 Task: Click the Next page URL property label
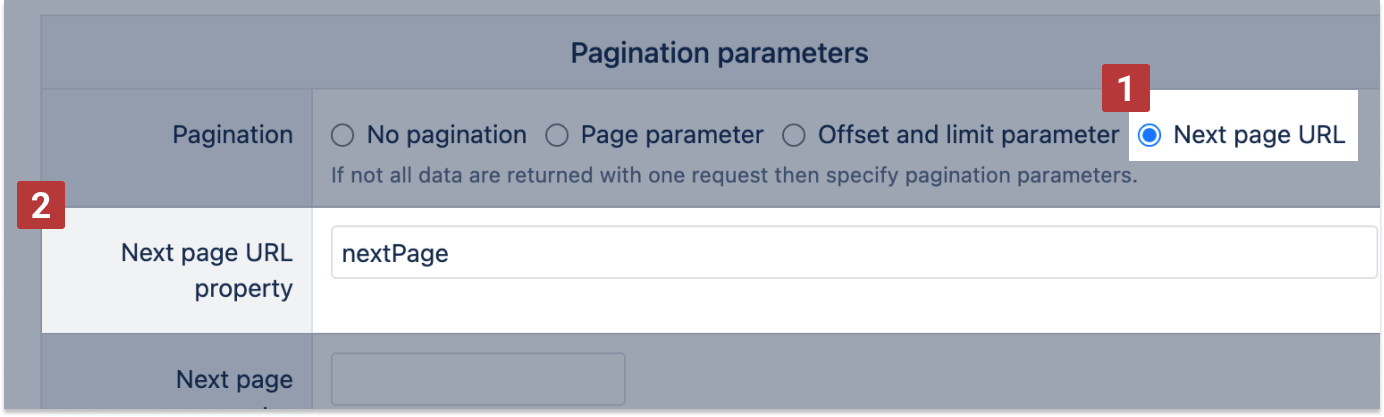pyautogui.click(x=206, y=270)
